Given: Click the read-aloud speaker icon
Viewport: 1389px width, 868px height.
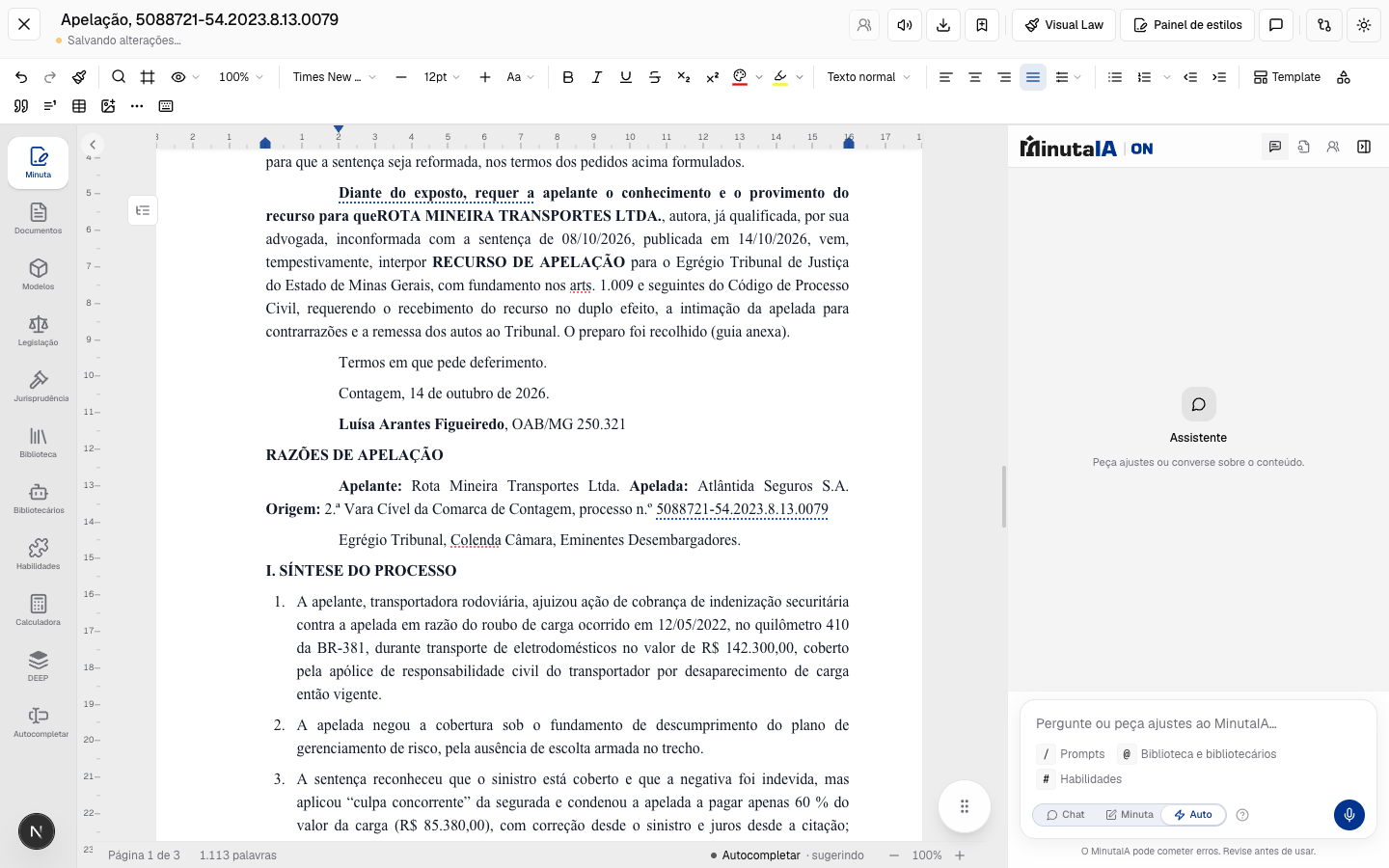Looking at the screenshot, I should tap(905, 25).
